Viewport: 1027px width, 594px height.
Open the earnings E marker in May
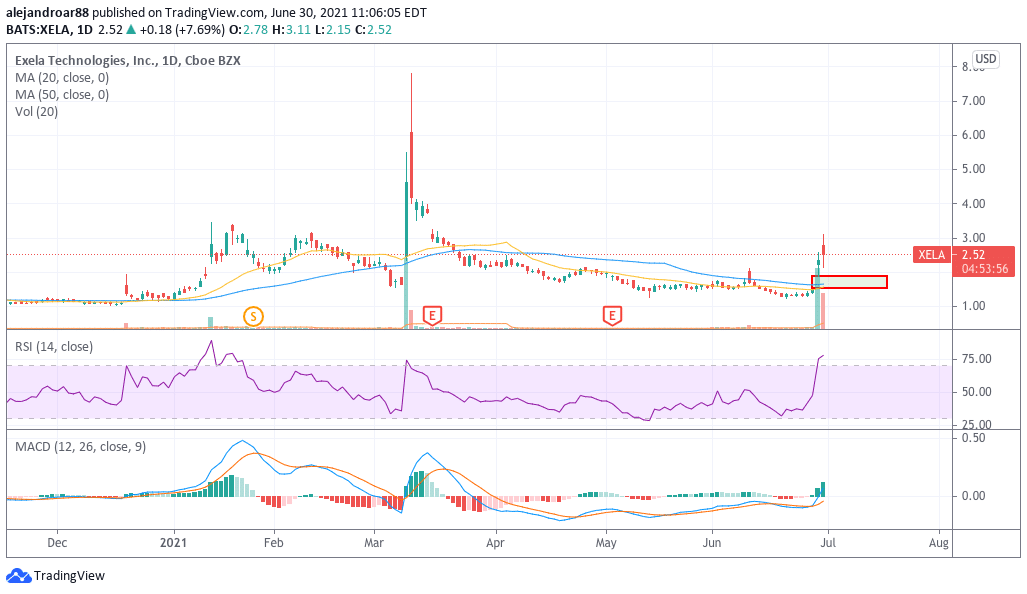coord(612,316)
